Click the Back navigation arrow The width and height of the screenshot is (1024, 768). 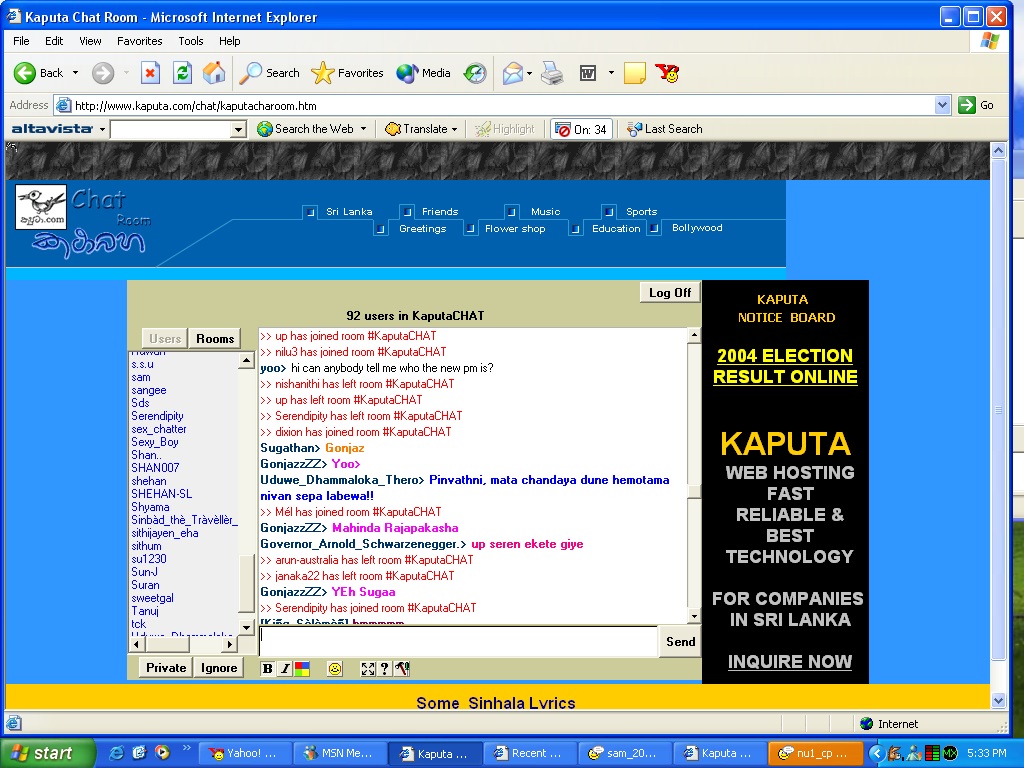click(x=25, y=73)
